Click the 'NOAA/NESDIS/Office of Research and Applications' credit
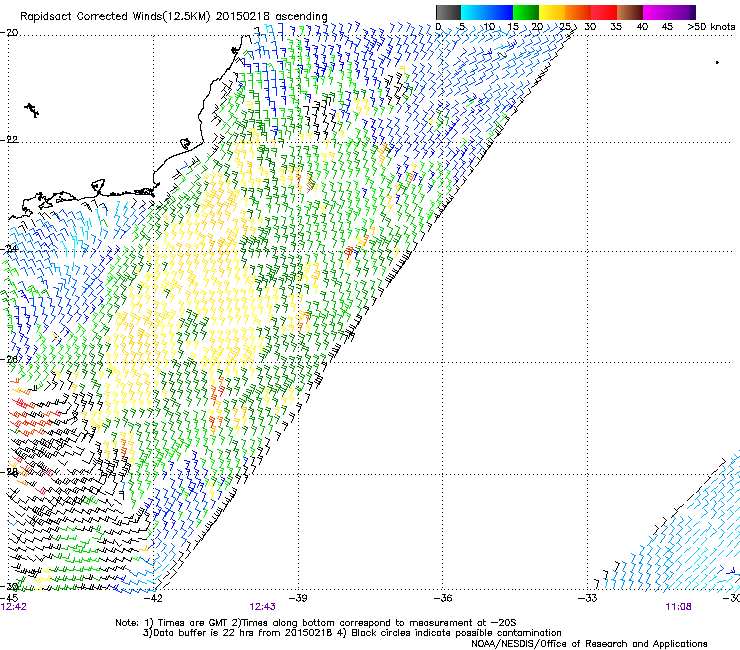 [x=589, y=644]
